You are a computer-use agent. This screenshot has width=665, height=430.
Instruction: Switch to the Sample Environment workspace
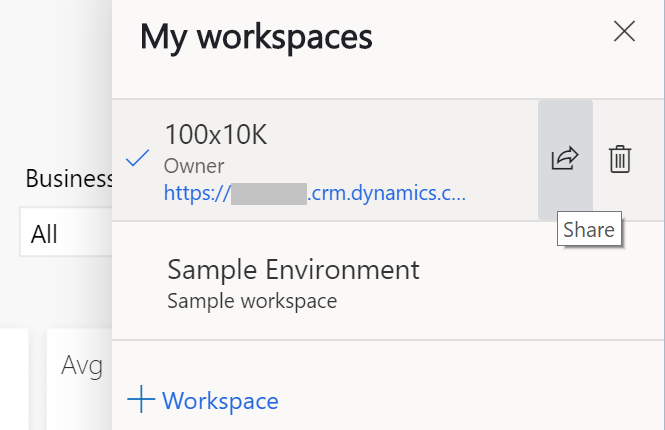click(x=293, y=269)
